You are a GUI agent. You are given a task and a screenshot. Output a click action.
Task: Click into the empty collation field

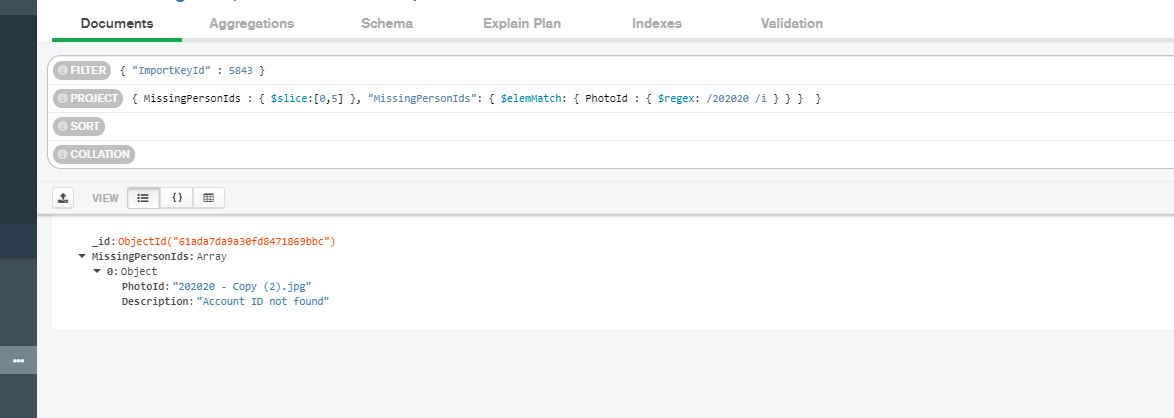tap(655, 154)
